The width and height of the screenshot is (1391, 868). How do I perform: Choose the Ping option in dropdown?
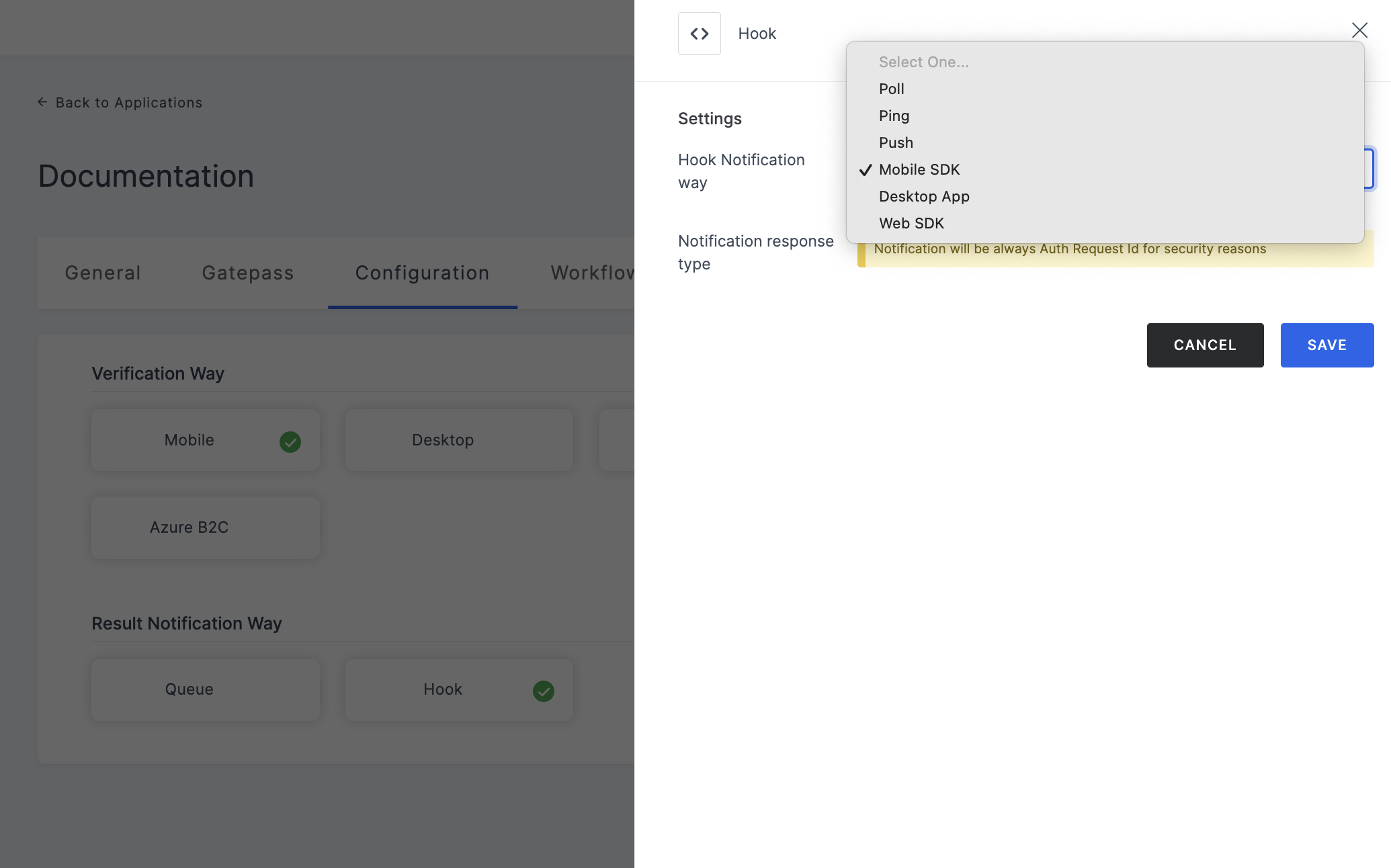click(x=1105, y=116)
